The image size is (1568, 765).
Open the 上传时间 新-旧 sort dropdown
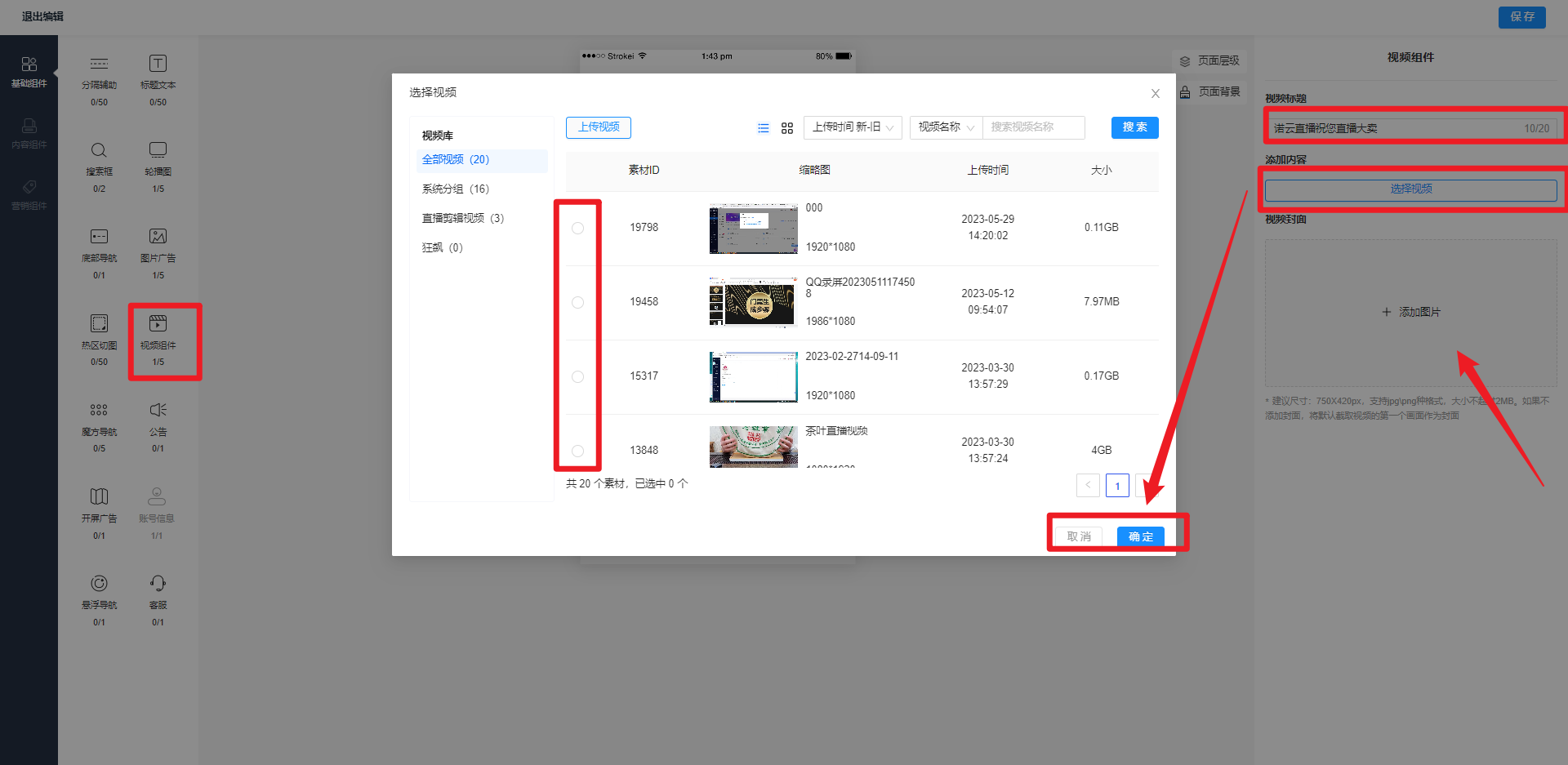pos(853,127)
